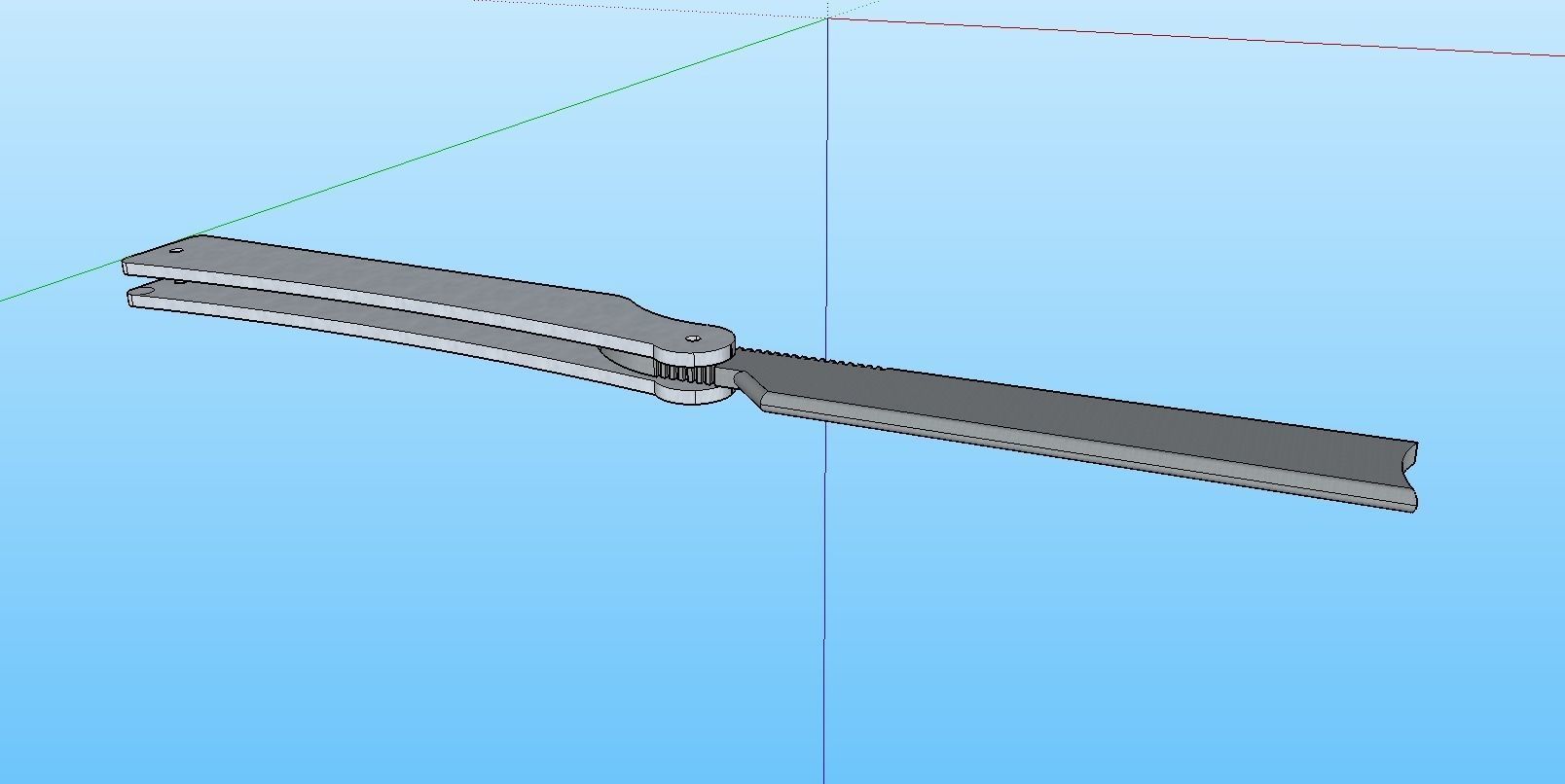Click the blue vertical axis line
The image size is (1565, 784).
(x=826, y=584)
